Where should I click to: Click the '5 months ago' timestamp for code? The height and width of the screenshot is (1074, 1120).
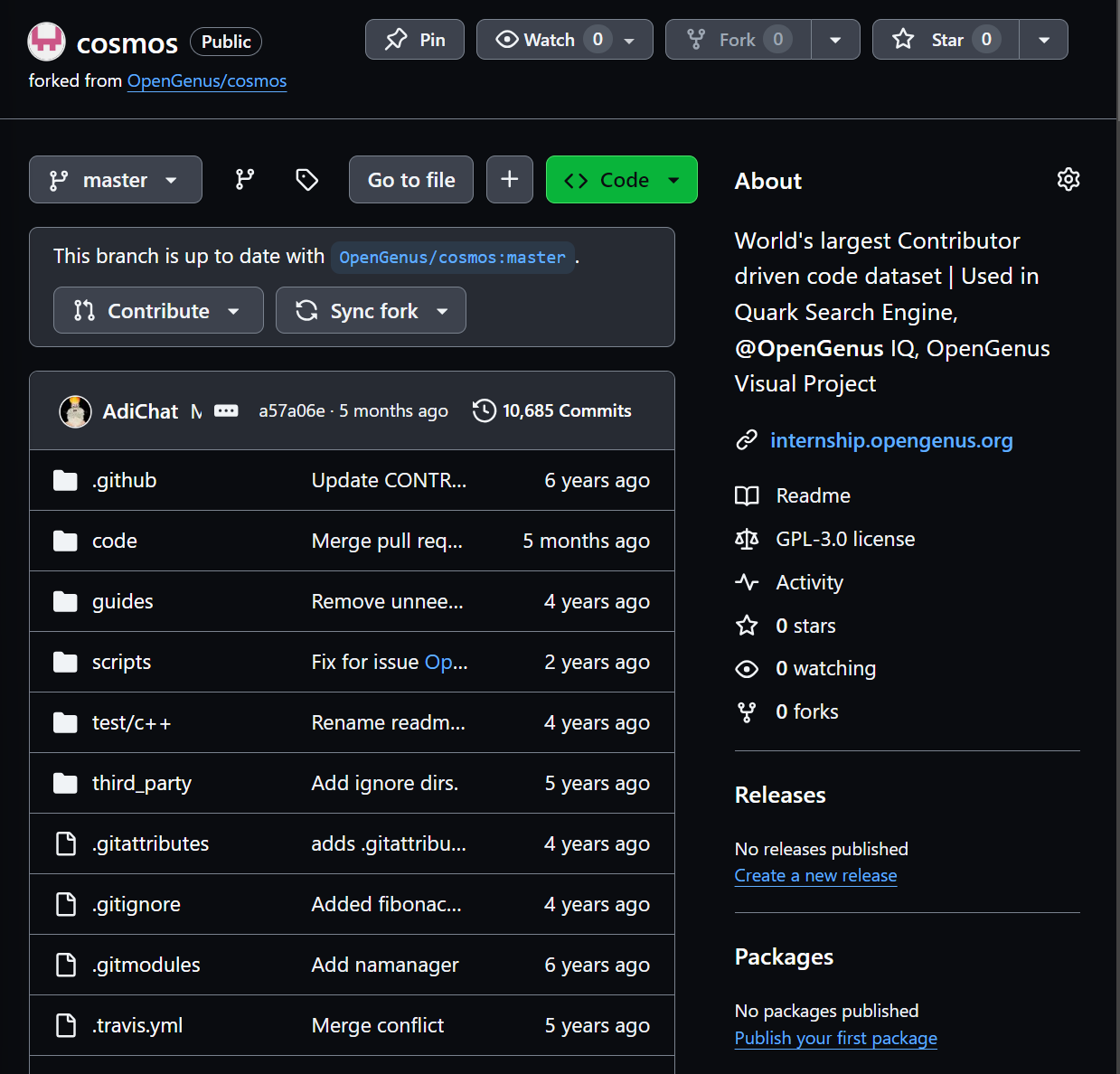pyautogui.click(x=586, y=541)
